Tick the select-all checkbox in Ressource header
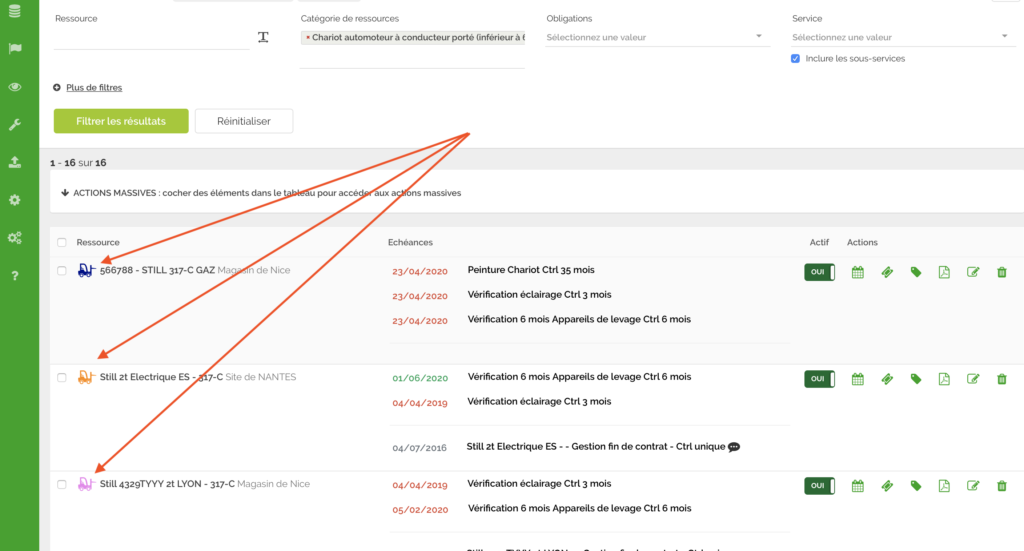1024x551 pixels. click(62, 242)
